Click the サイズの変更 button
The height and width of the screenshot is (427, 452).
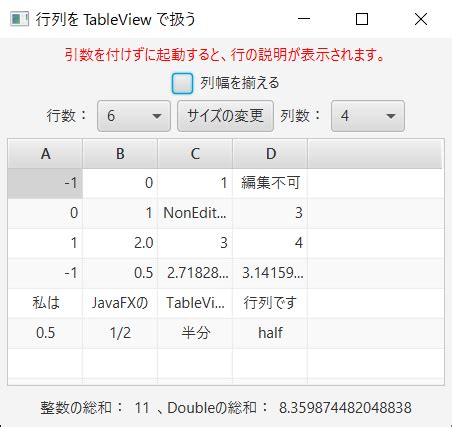[x=226, y=116]
